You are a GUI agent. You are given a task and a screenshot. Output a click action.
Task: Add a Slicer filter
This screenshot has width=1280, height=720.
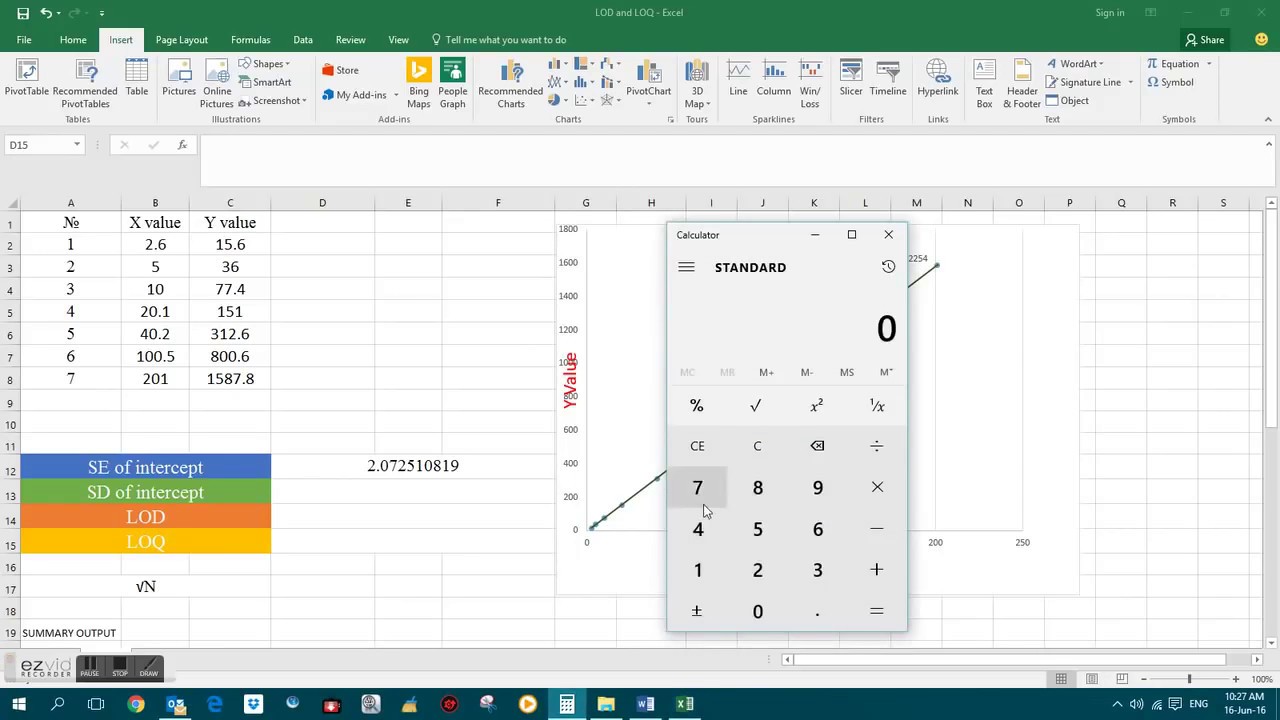click(x=851, y=79)
